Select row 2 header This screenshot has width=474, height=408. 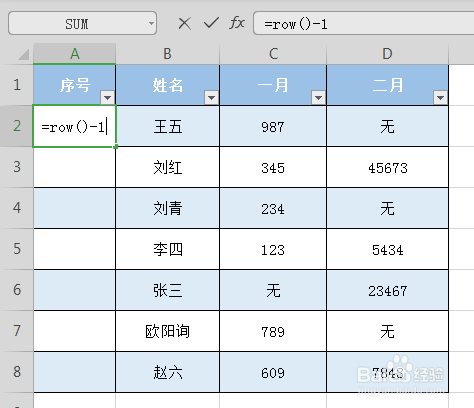pyautogui.click(x=17, y=126)
